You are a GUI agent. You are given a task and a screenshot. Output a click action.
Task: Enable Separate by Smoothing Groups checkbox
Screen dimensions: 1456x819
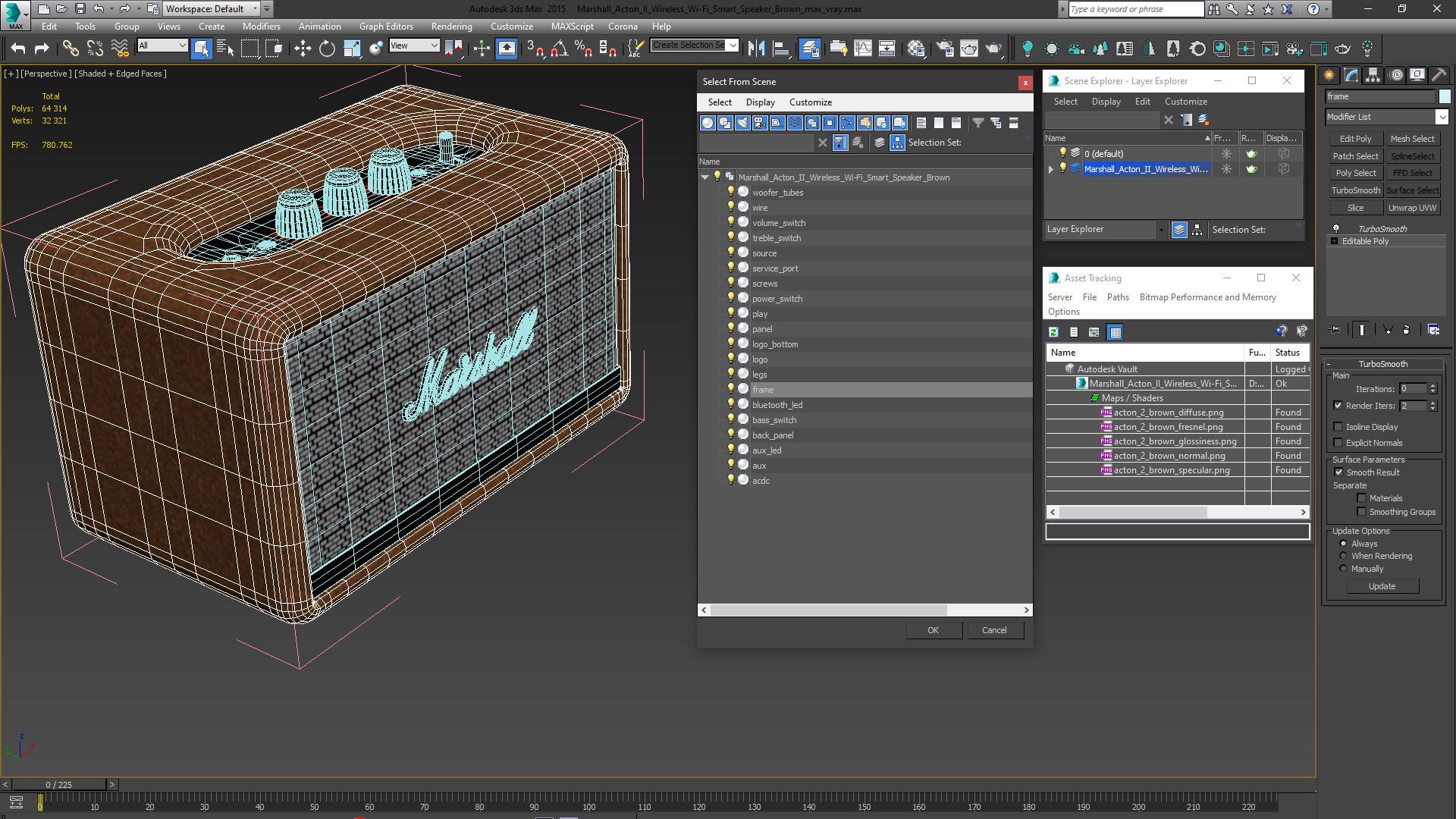pos(1361,512)
